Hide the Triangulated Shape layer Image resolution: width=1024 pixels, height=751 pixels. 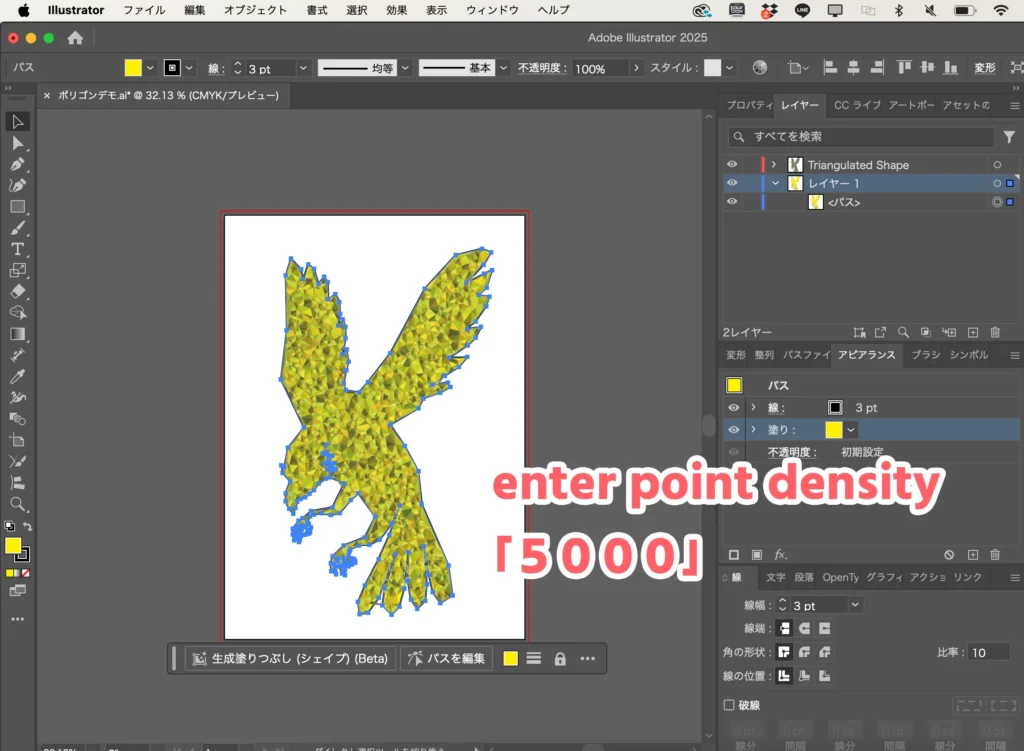point(732,165)
